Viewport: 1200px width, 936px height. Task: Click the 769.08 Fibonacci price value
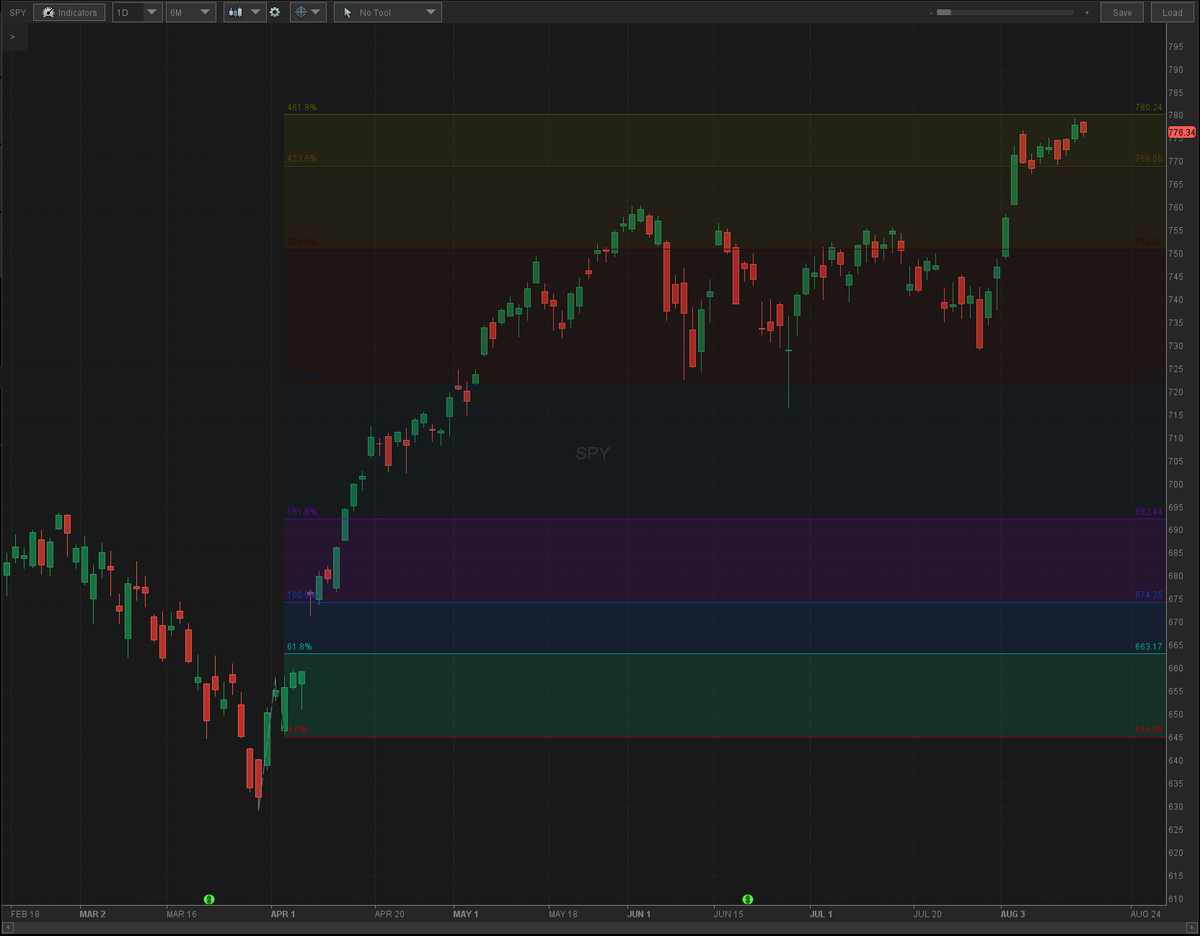[1148, 158]
